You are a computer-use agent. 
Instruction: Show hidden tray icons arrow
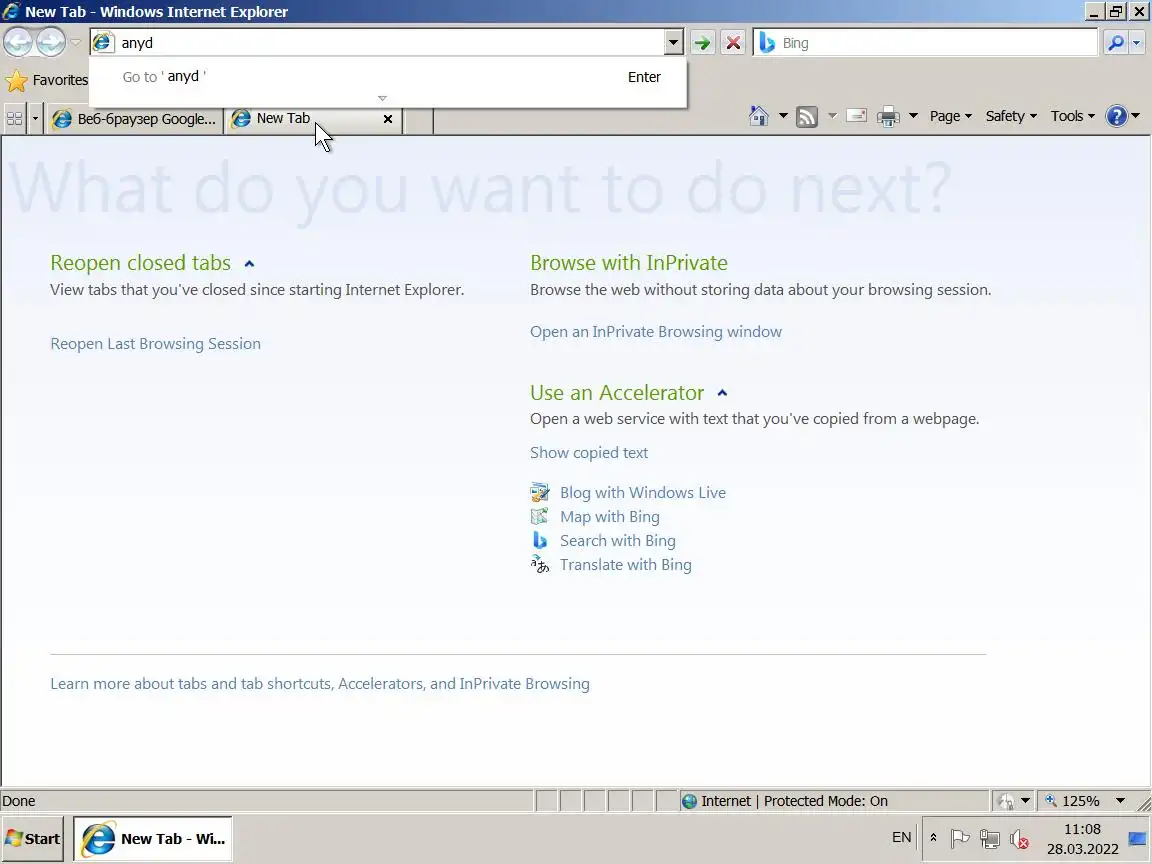coord(933,838)
